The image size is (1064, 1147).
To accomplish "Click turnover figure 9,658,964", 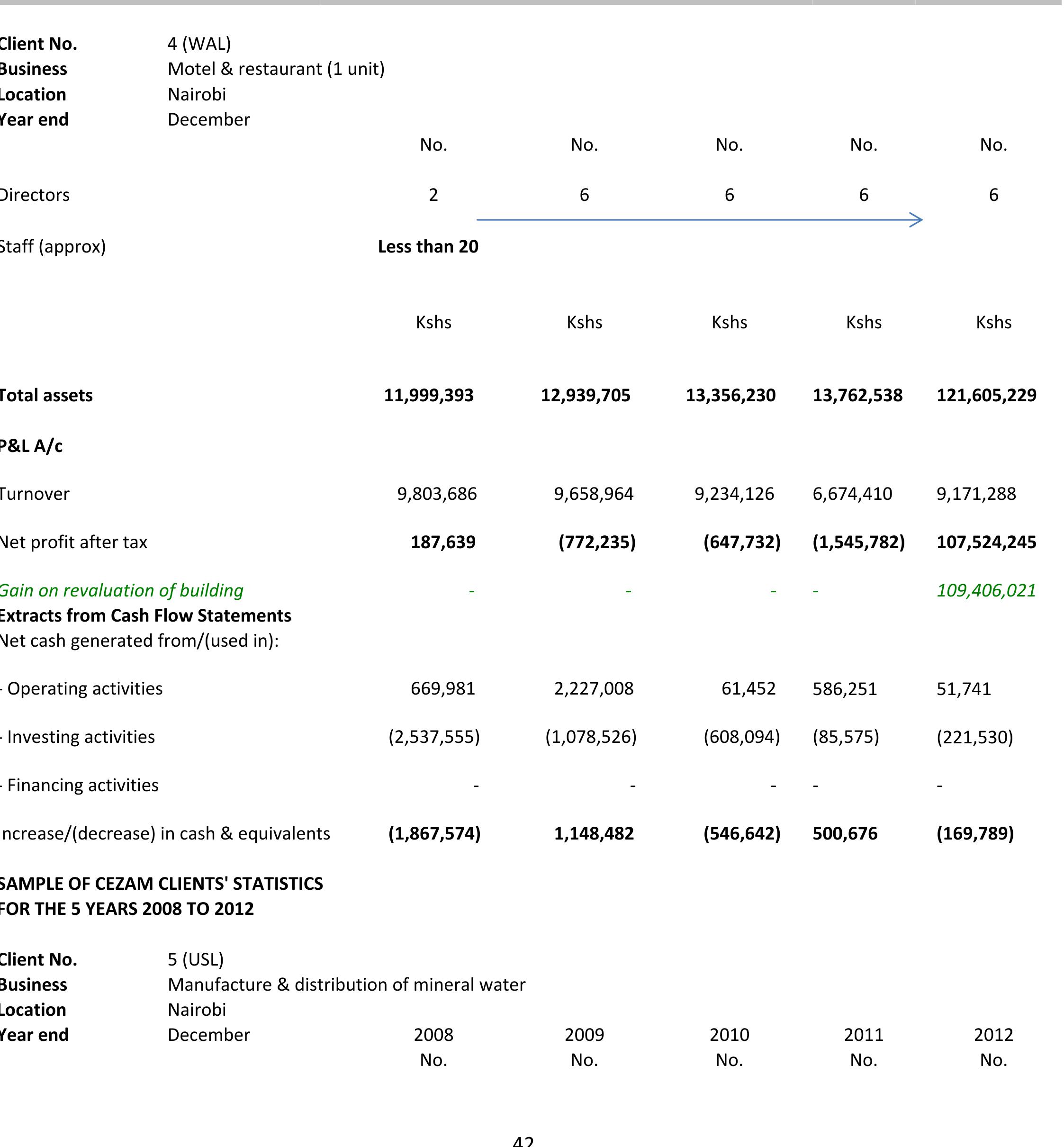I will (x=594, y=494).
